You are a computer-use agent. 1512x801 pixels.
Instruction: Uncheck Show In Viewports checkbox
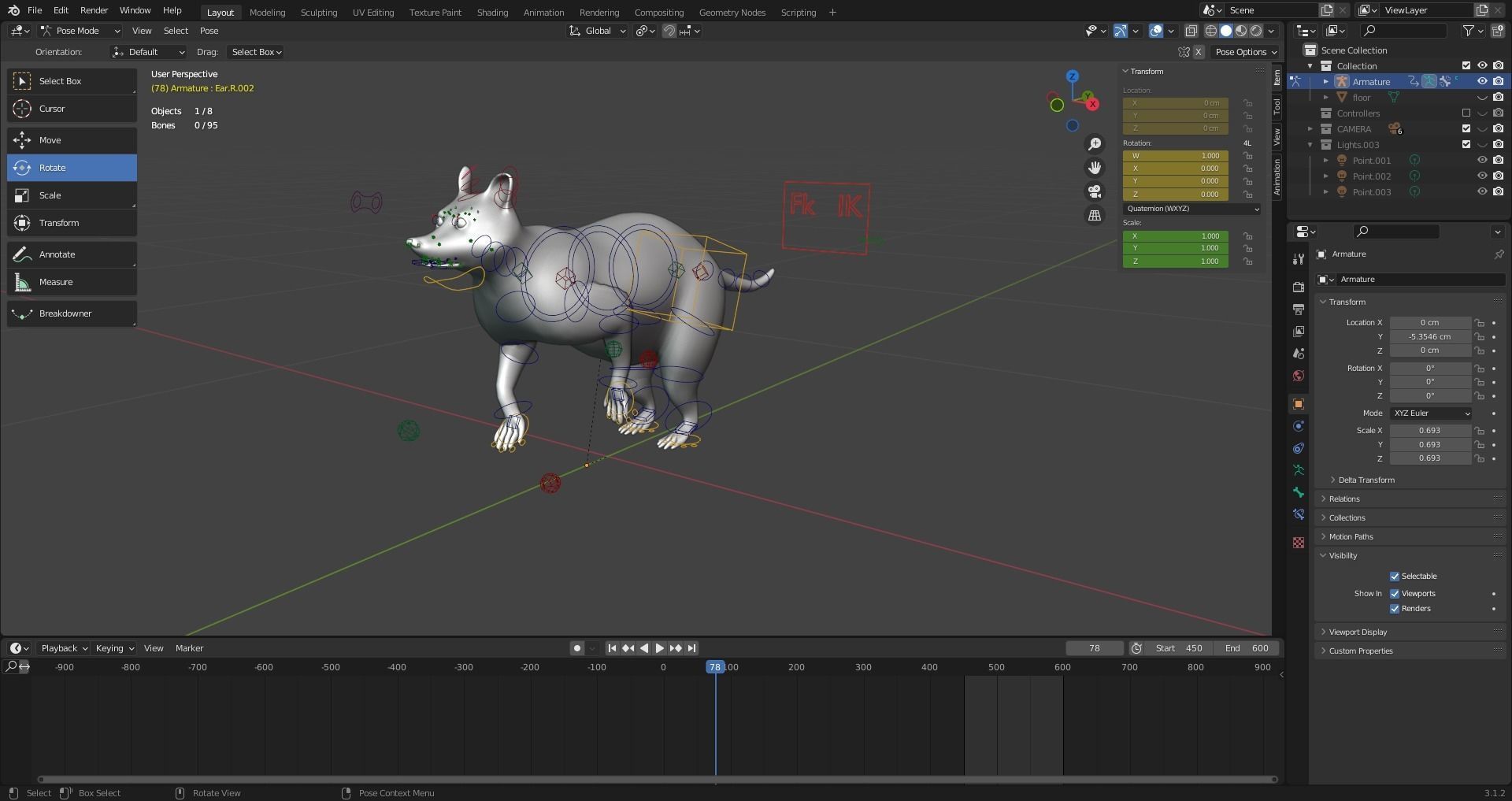1395,594
